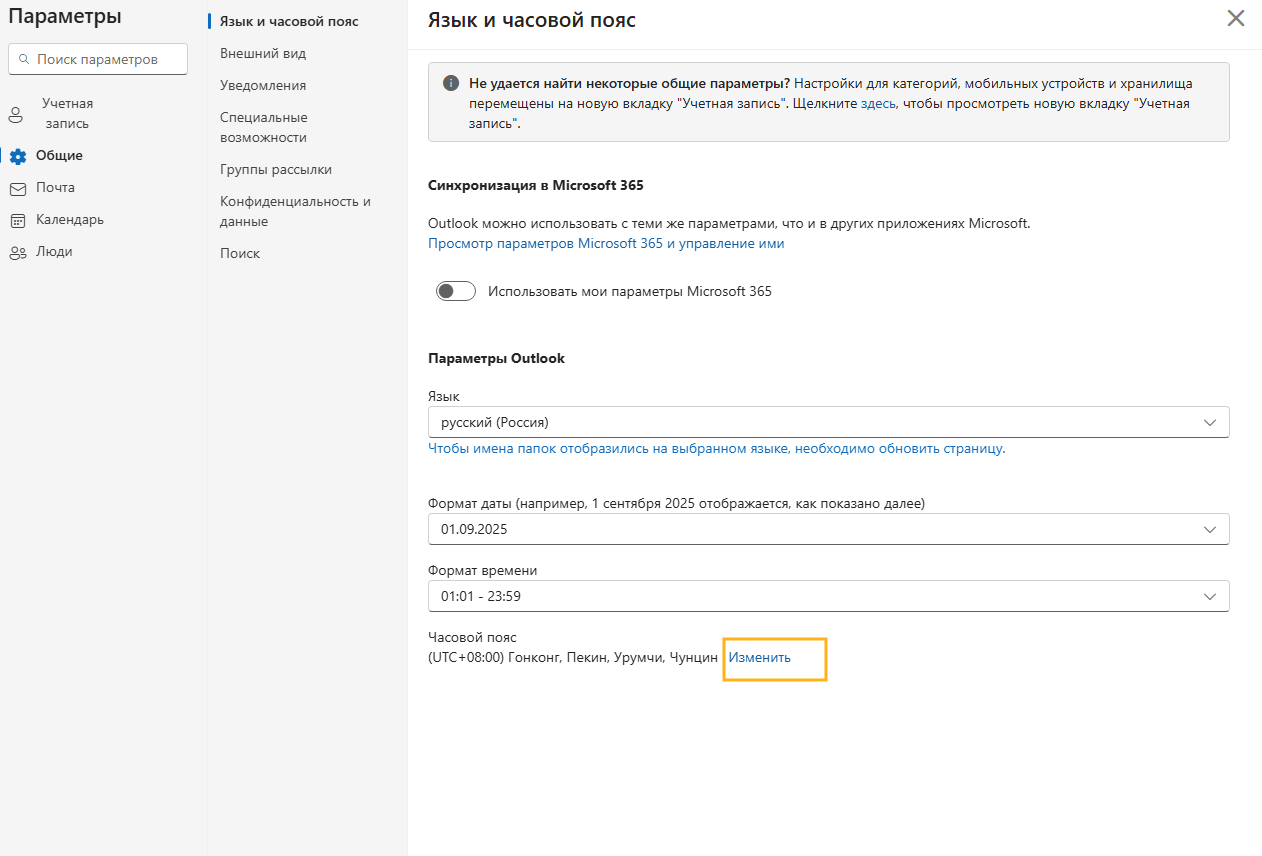Open Просмотр параметров Microsoft 365 link
The image size is (1262, 856).
pyautogui.click(x=606, y=243)
